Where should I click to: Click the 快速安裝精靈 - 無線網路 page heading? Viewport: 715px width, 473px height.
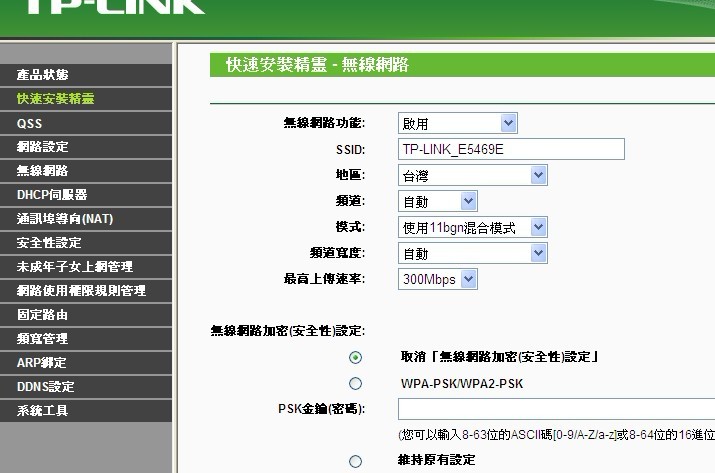tap(317, 65)
